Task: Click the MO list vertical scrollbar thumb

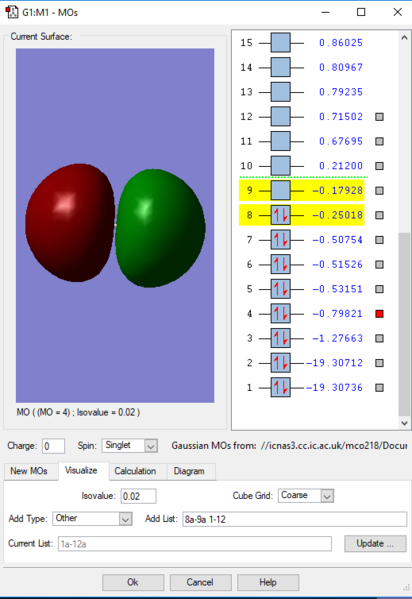Action: click(404, 324)
